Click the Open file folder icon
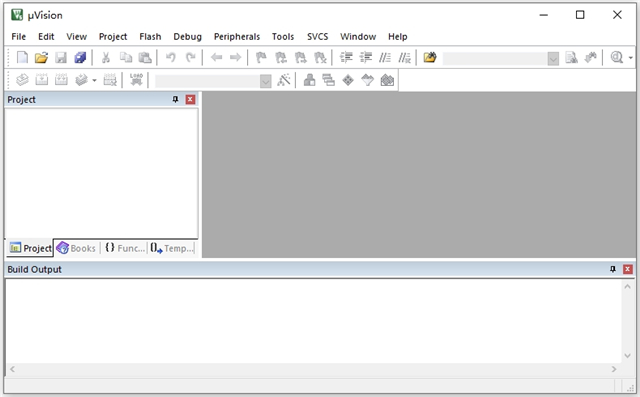This screenshot has width=640, height=397. pos(41,58)
